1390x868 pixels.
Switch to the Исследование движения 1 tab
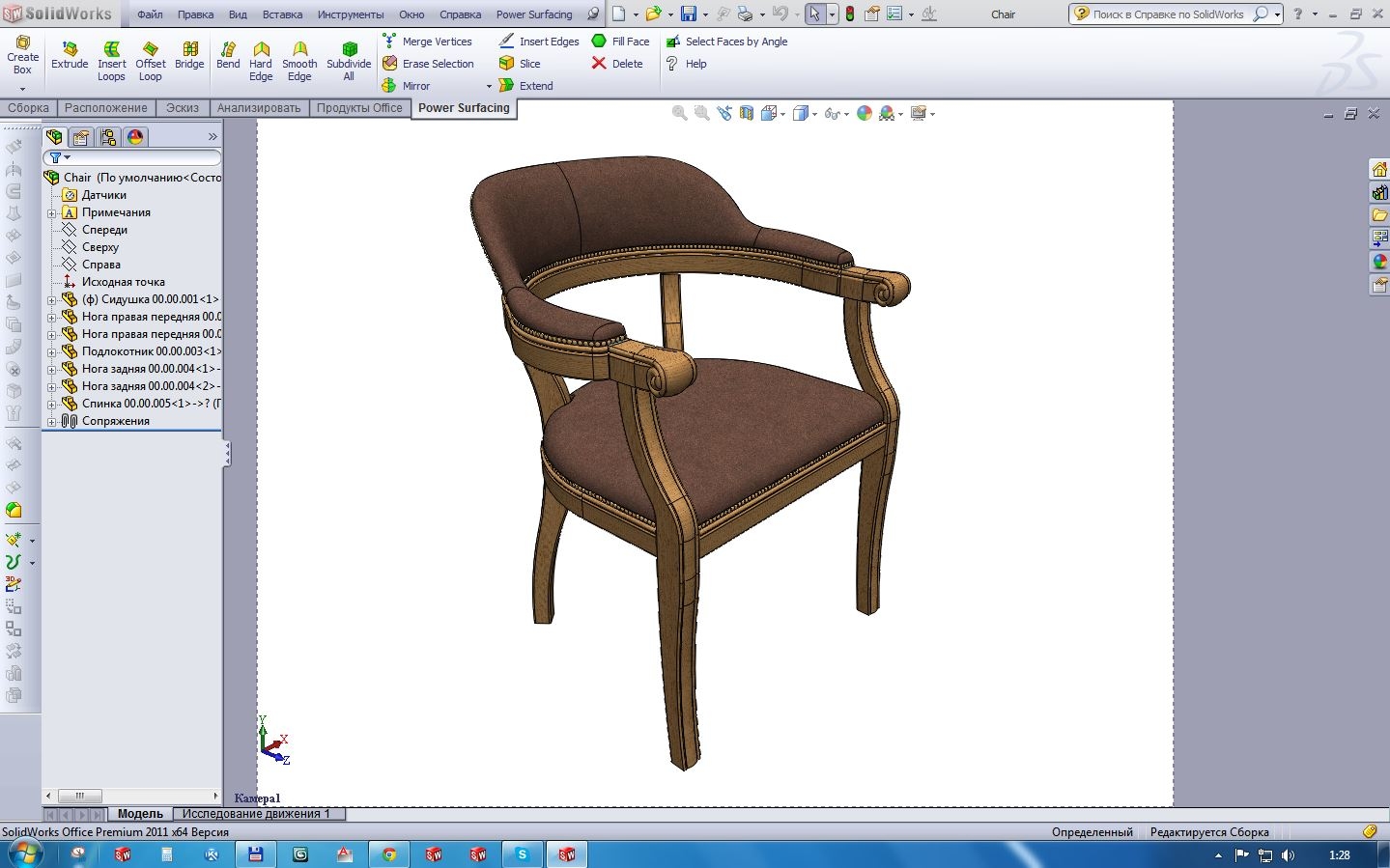(257, 813)
